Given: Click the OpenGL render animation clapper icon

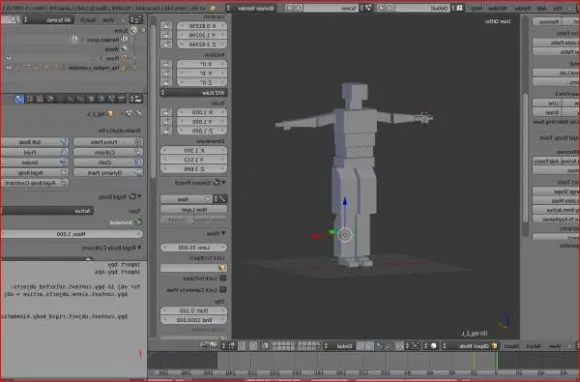Looking at the screenshot, I should pos(204,346).
